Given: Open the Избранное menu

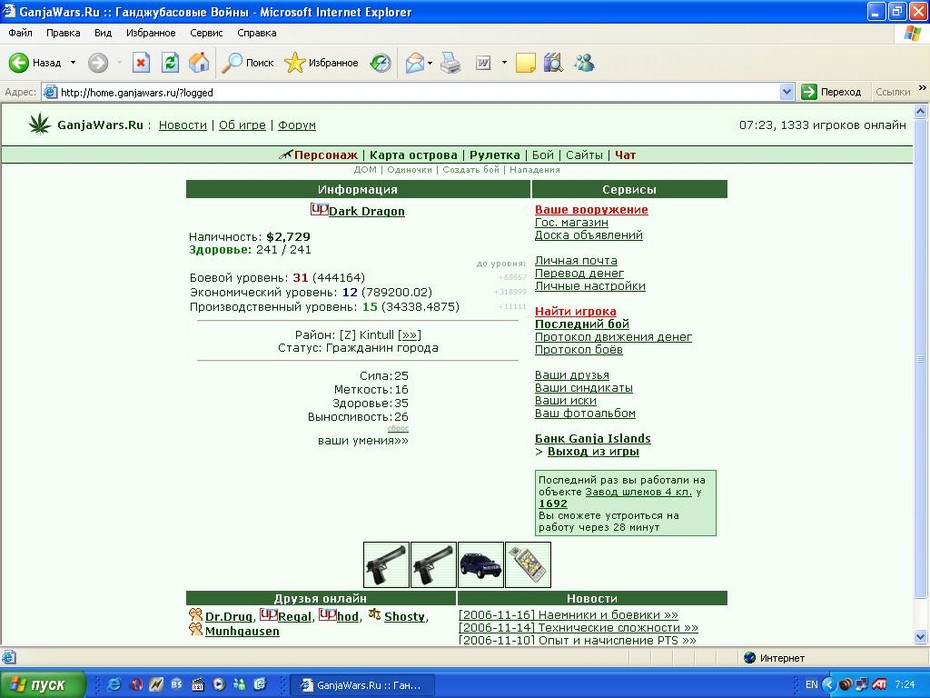Looking at the screenshot, I should coord(151,33).
